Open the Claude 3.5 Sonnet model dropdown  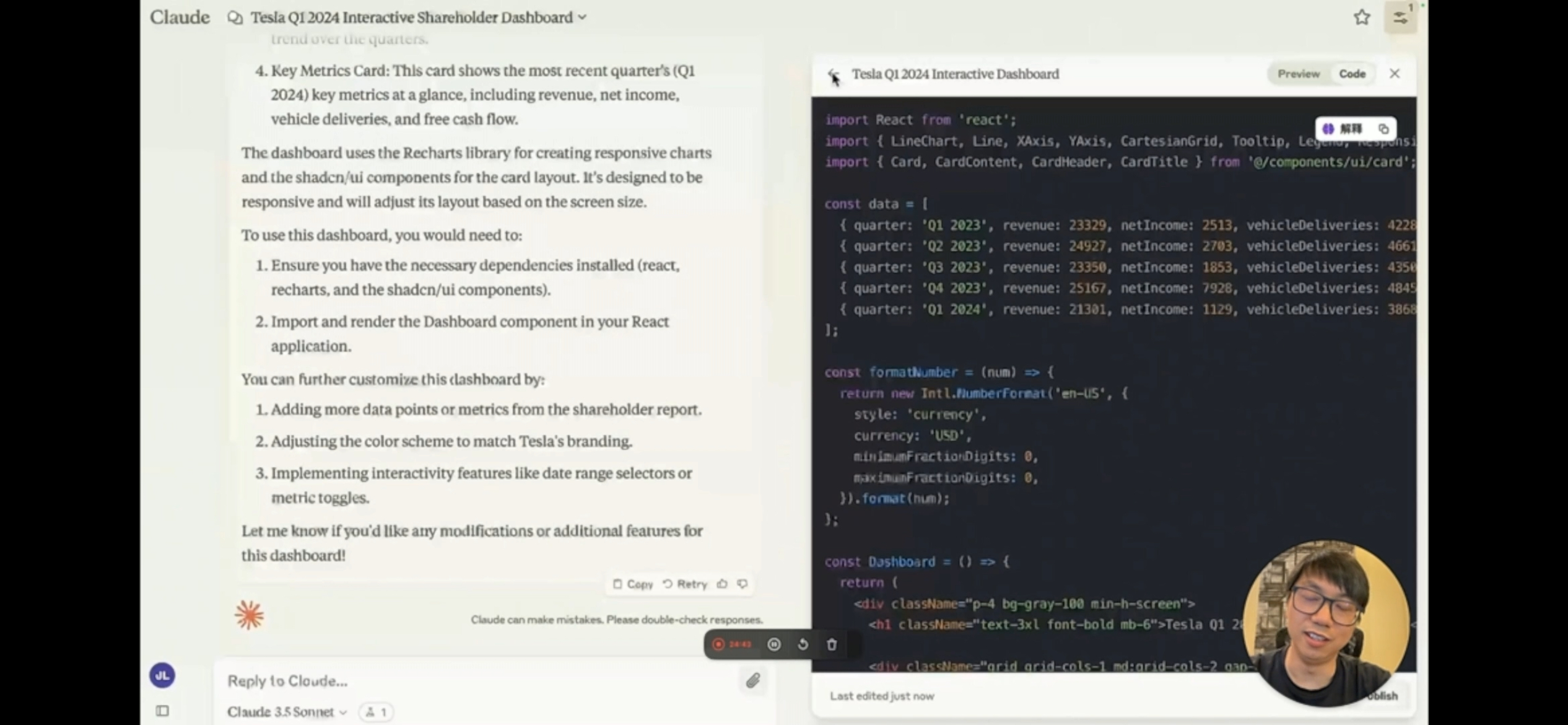pyautogui.click(x=287, y=712)
